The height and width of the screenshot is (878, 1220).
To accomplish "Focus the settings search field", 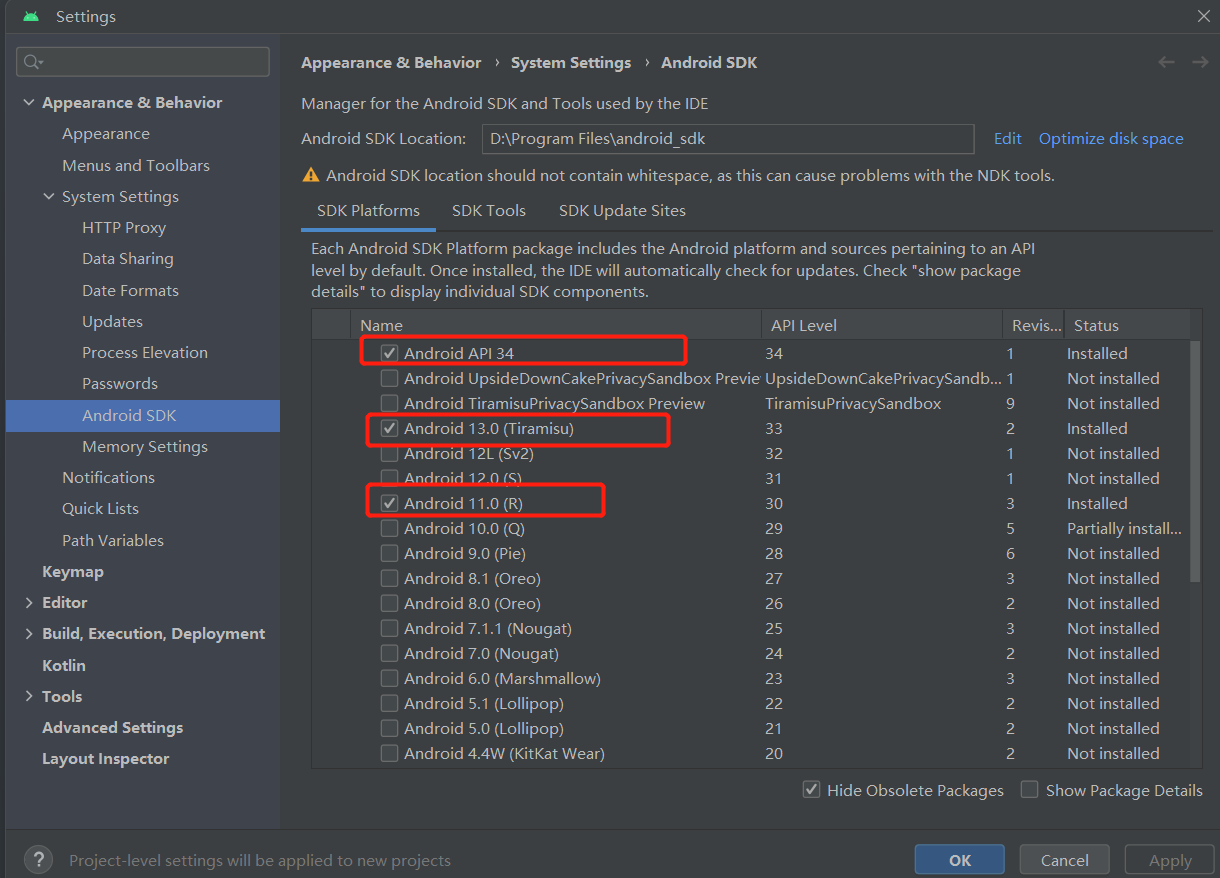I will pos(143,62).
